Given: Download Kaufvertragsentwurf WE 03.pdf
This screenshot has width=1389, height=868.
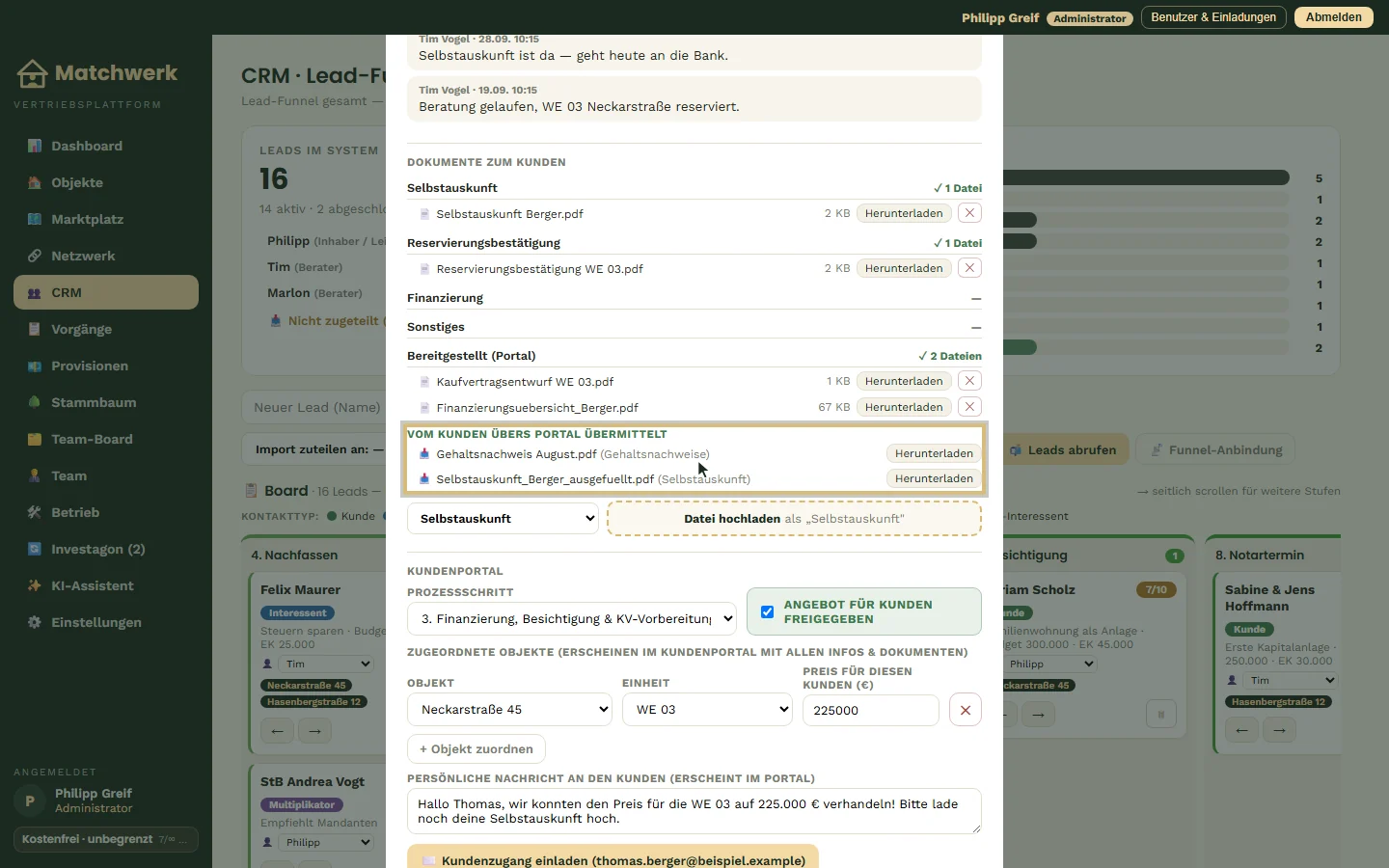Looking at the screenshot, I should (904, 381).
